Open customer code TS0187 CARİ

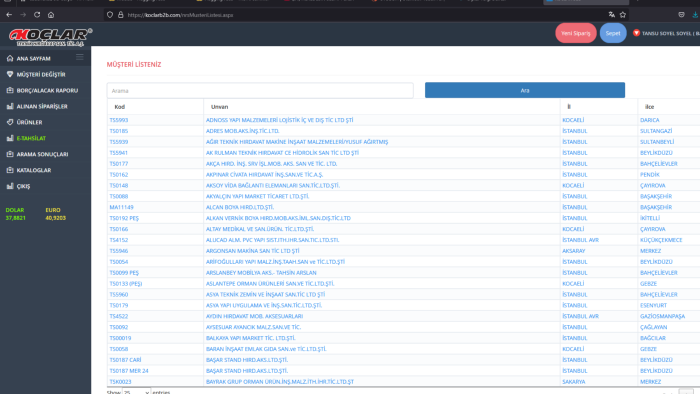click(125, 360)
